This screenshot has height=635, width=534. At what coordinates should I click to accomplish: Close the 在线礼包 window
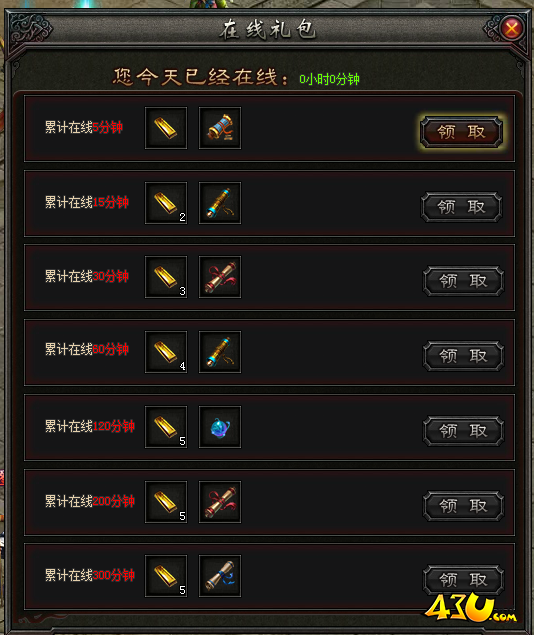[x=512, y=28]
